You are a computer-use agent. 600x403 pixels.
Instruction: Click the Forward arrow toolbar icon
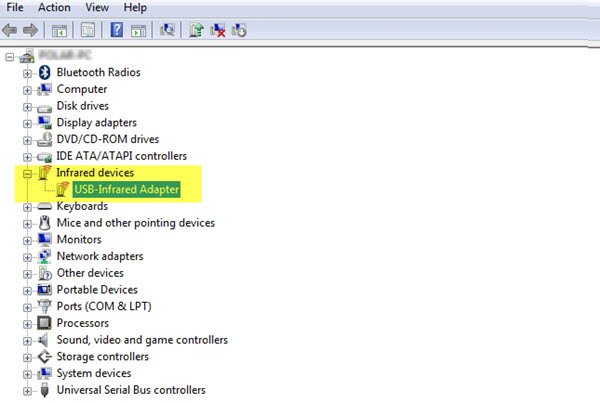[x=30, y=30]
